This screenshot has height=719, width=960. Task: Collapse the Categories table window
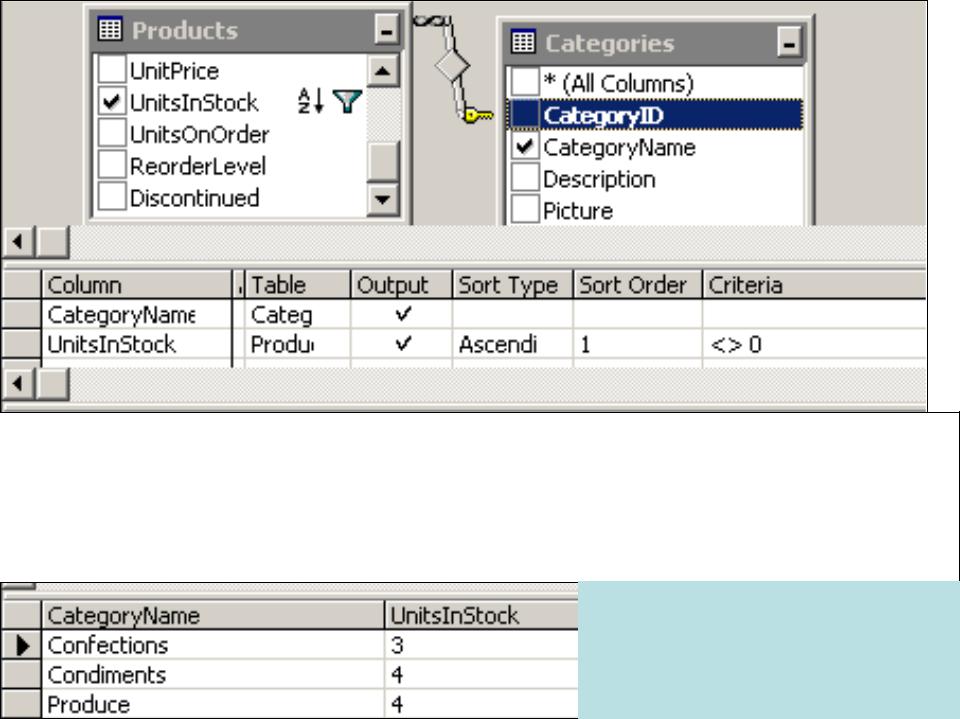point(789,43)
